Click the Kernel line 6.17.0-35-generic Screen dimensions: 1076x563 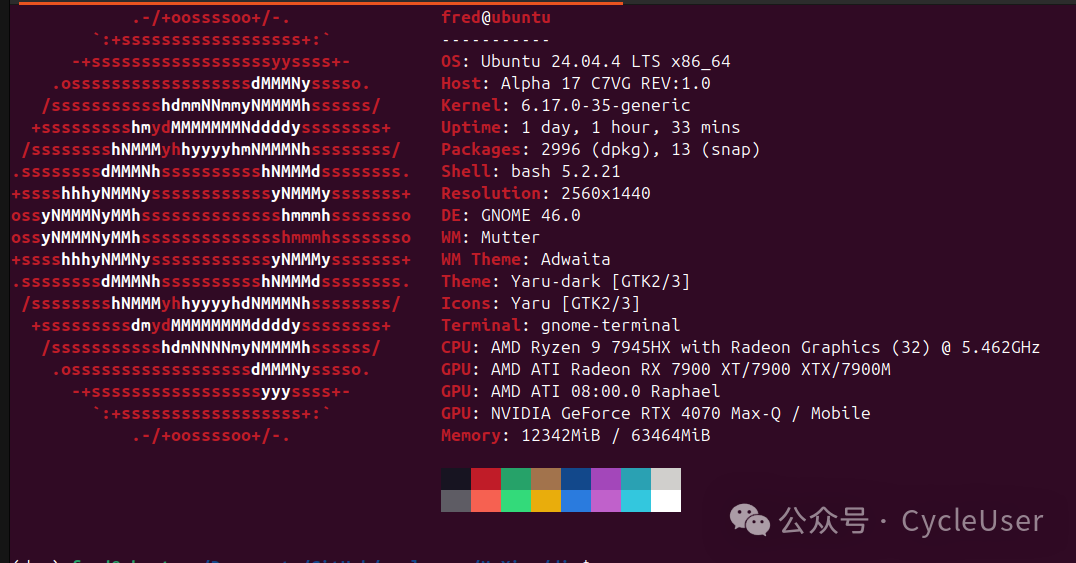coord(565,105)
